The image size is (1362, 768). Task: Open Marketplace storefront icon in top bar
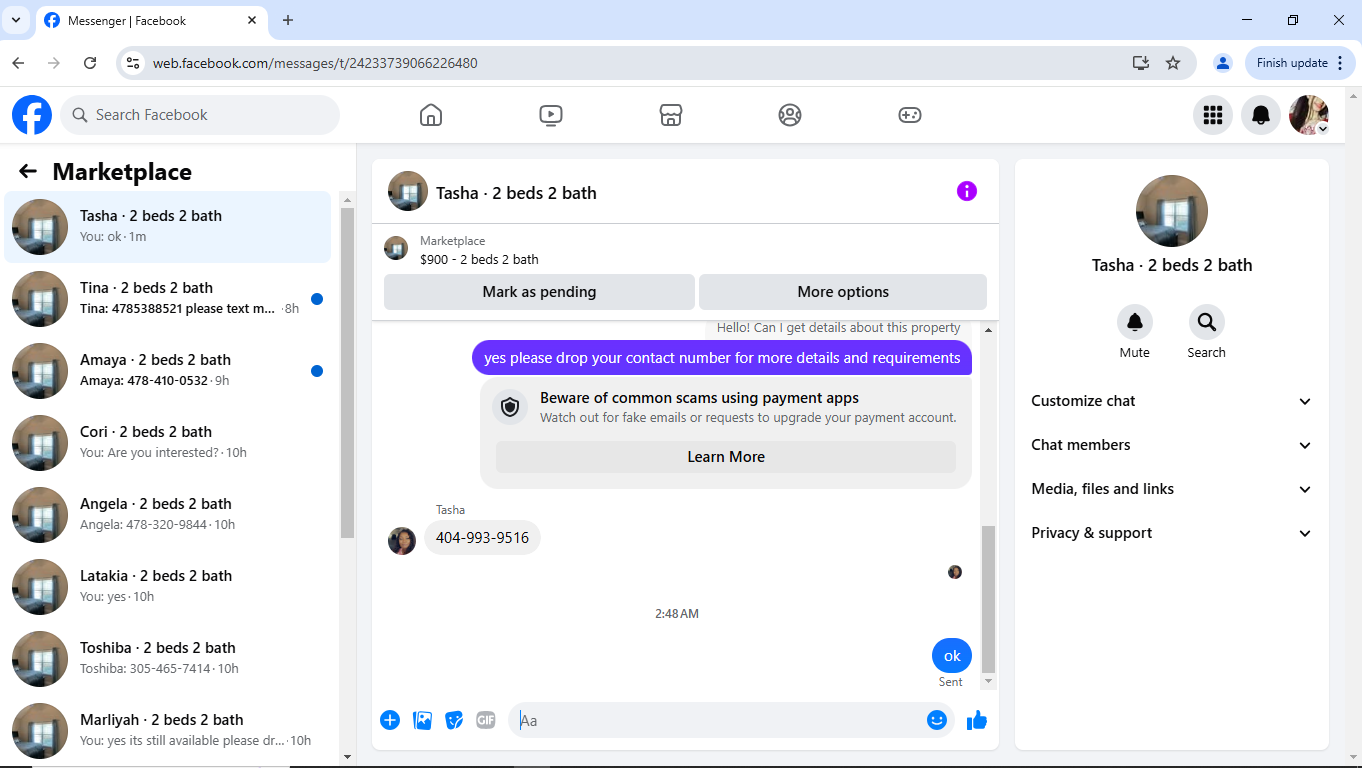pos(671,115)
